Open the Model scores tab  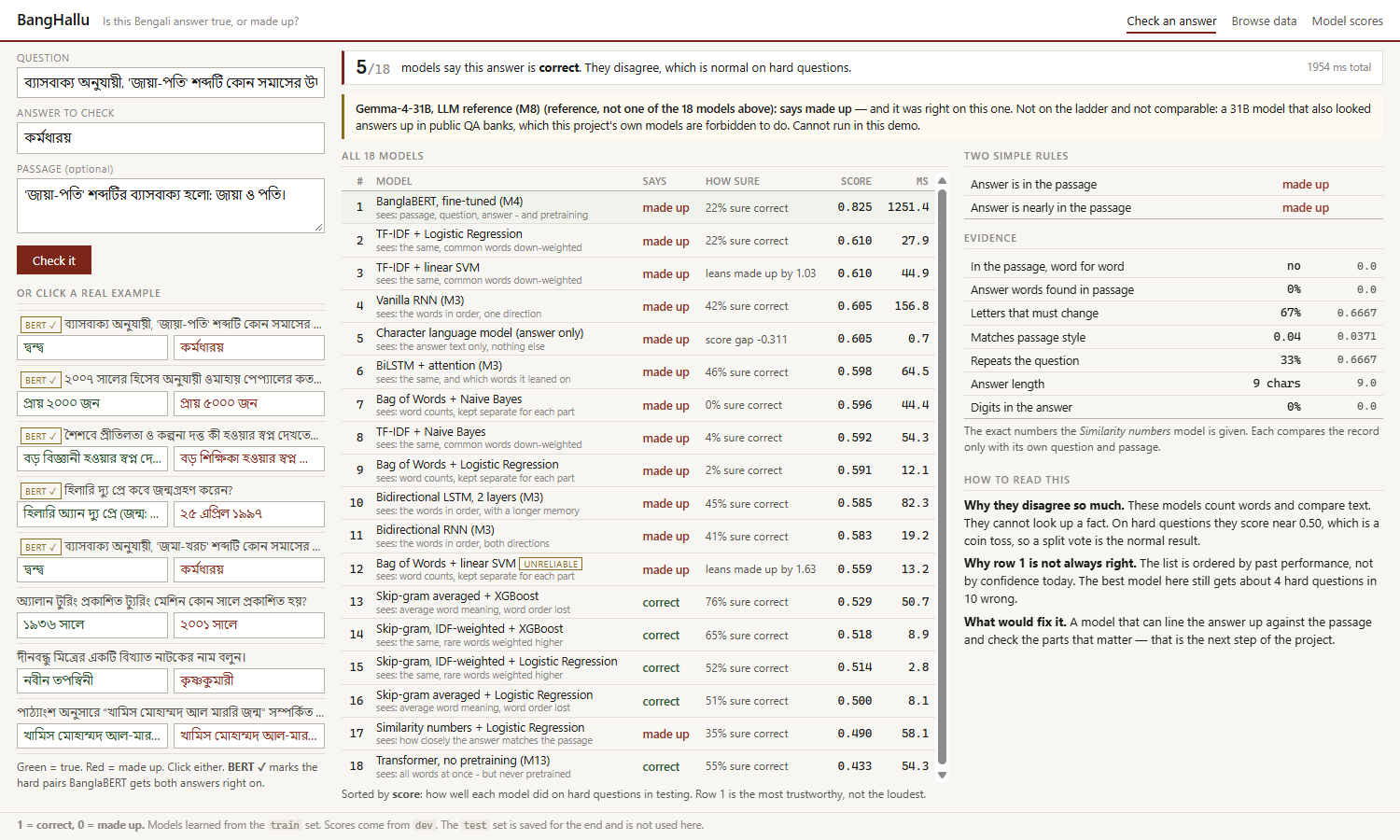coord(1347,21)
